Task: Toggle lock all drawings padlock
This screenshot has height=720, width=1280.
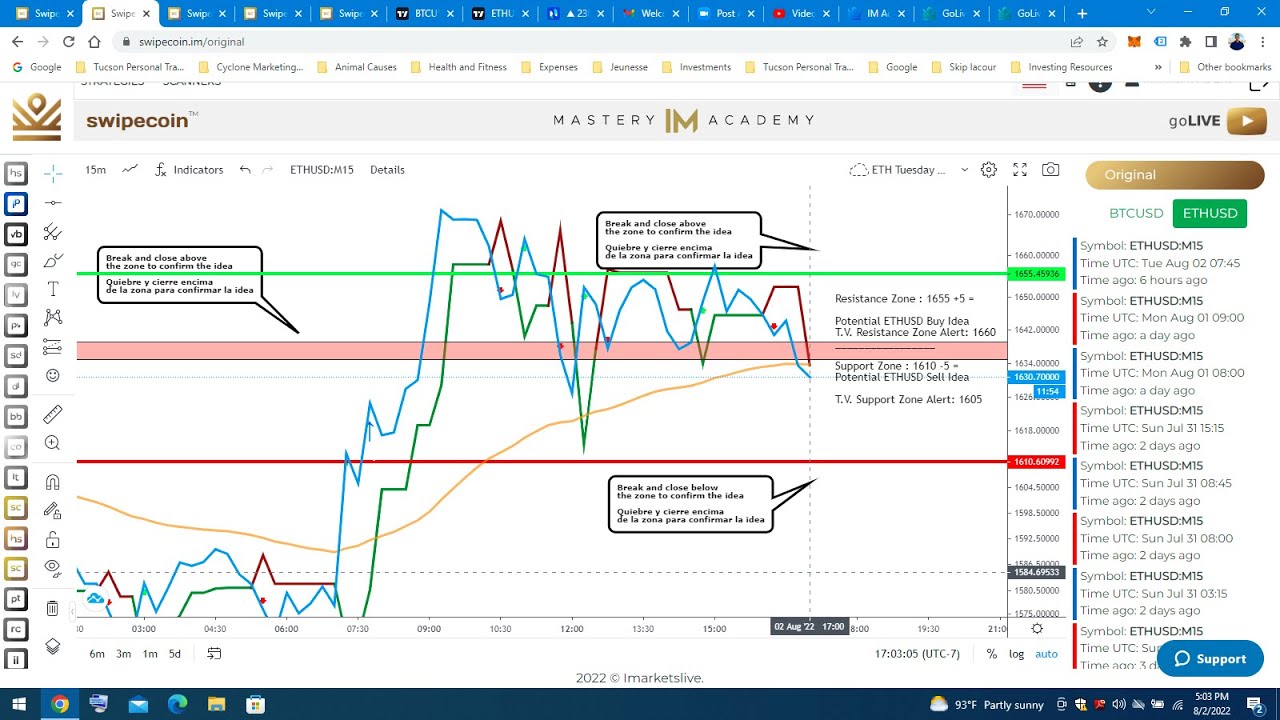Action: (53, 540)
